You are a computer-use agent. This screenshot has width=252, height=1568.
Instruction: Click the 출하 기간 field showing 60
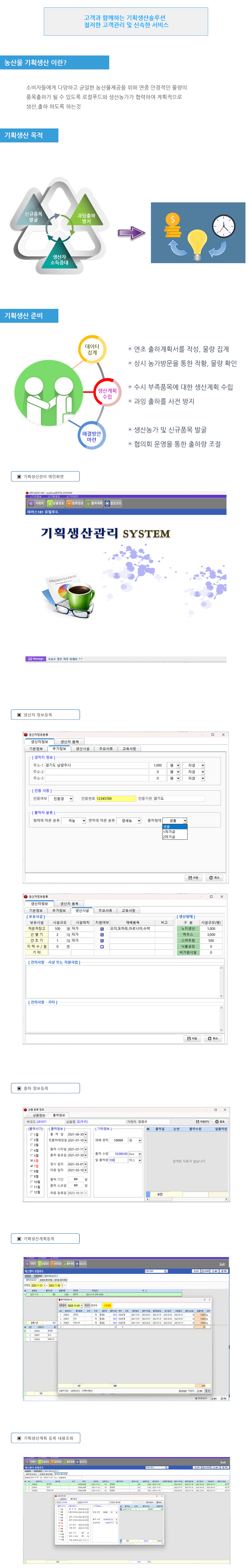pyautogui.click(x=77, y=1179)
